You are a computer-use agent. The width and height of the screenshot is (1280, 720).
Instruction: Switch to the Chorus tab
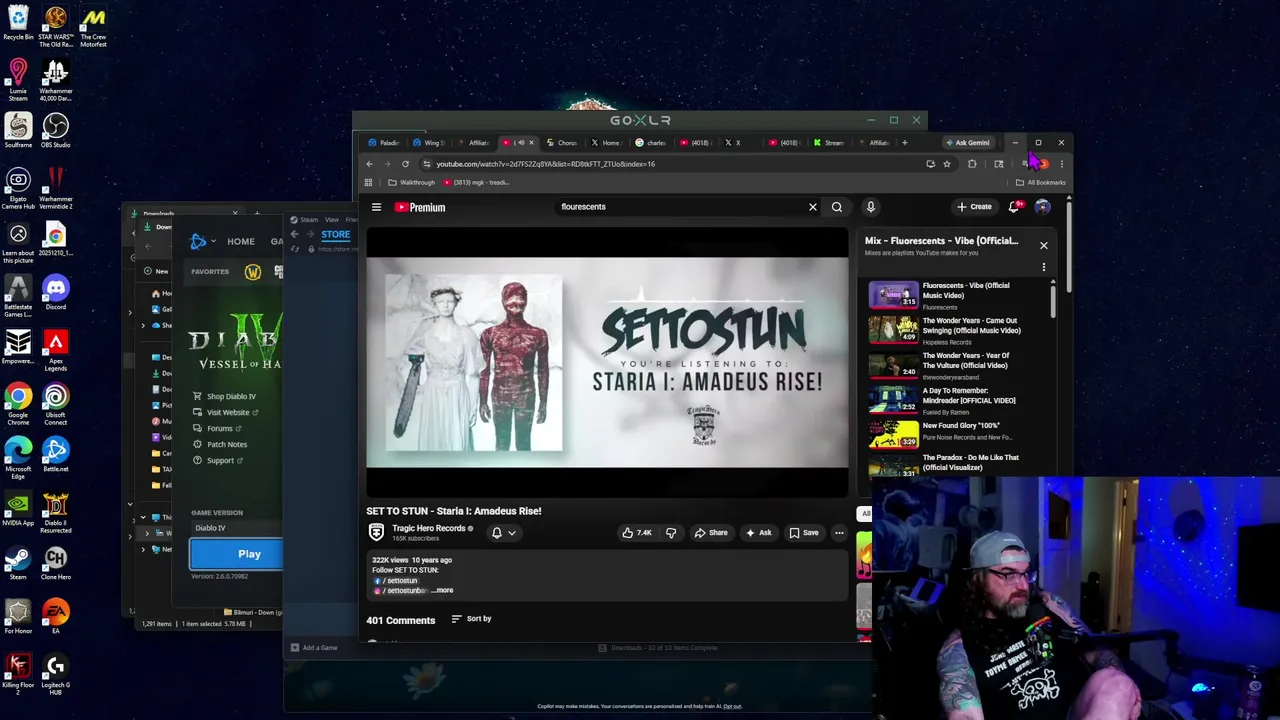563,143
